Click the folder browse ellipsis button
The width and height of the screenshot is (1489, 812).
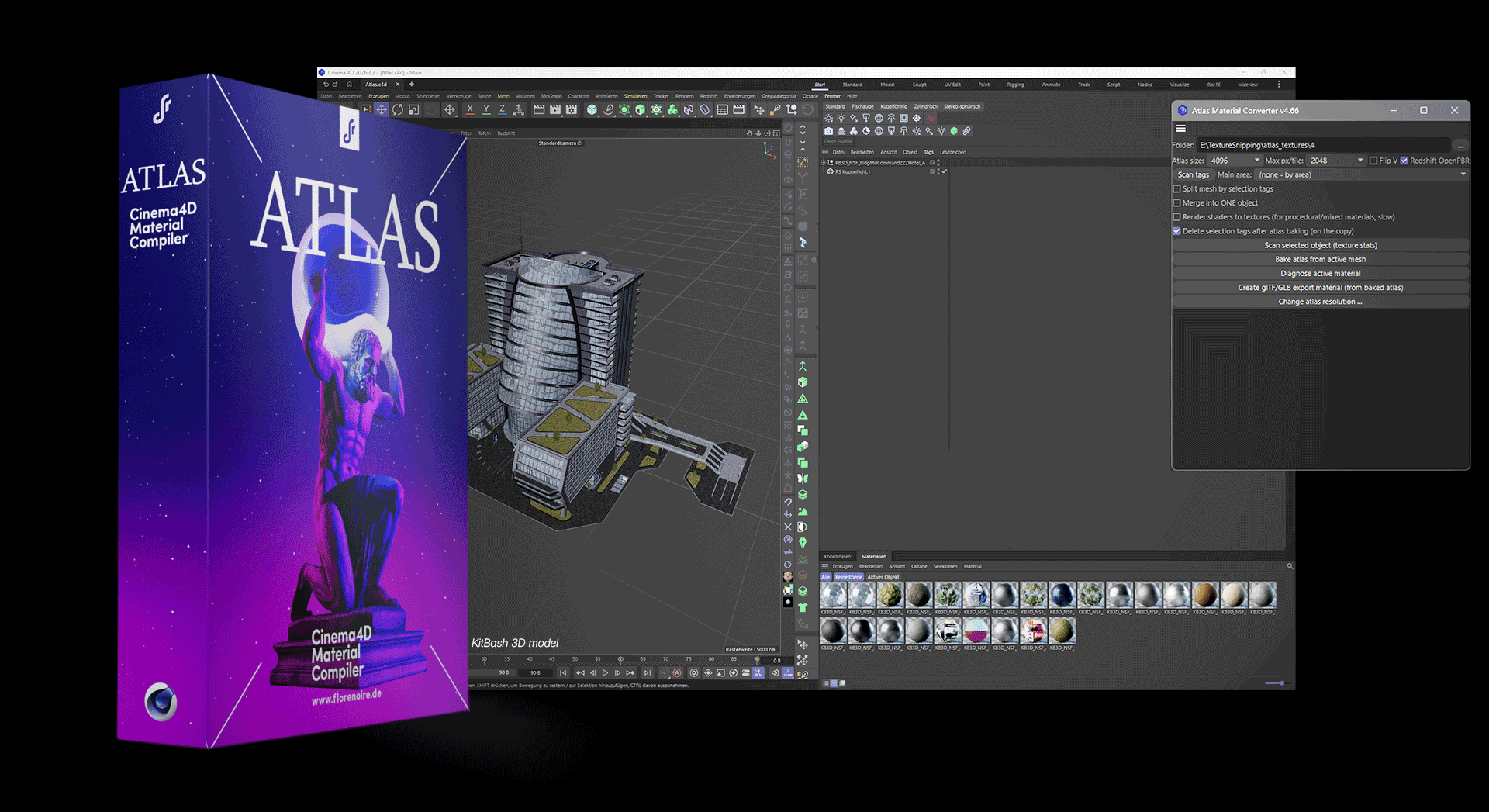pyautogui.click(x=1460, y=145)
